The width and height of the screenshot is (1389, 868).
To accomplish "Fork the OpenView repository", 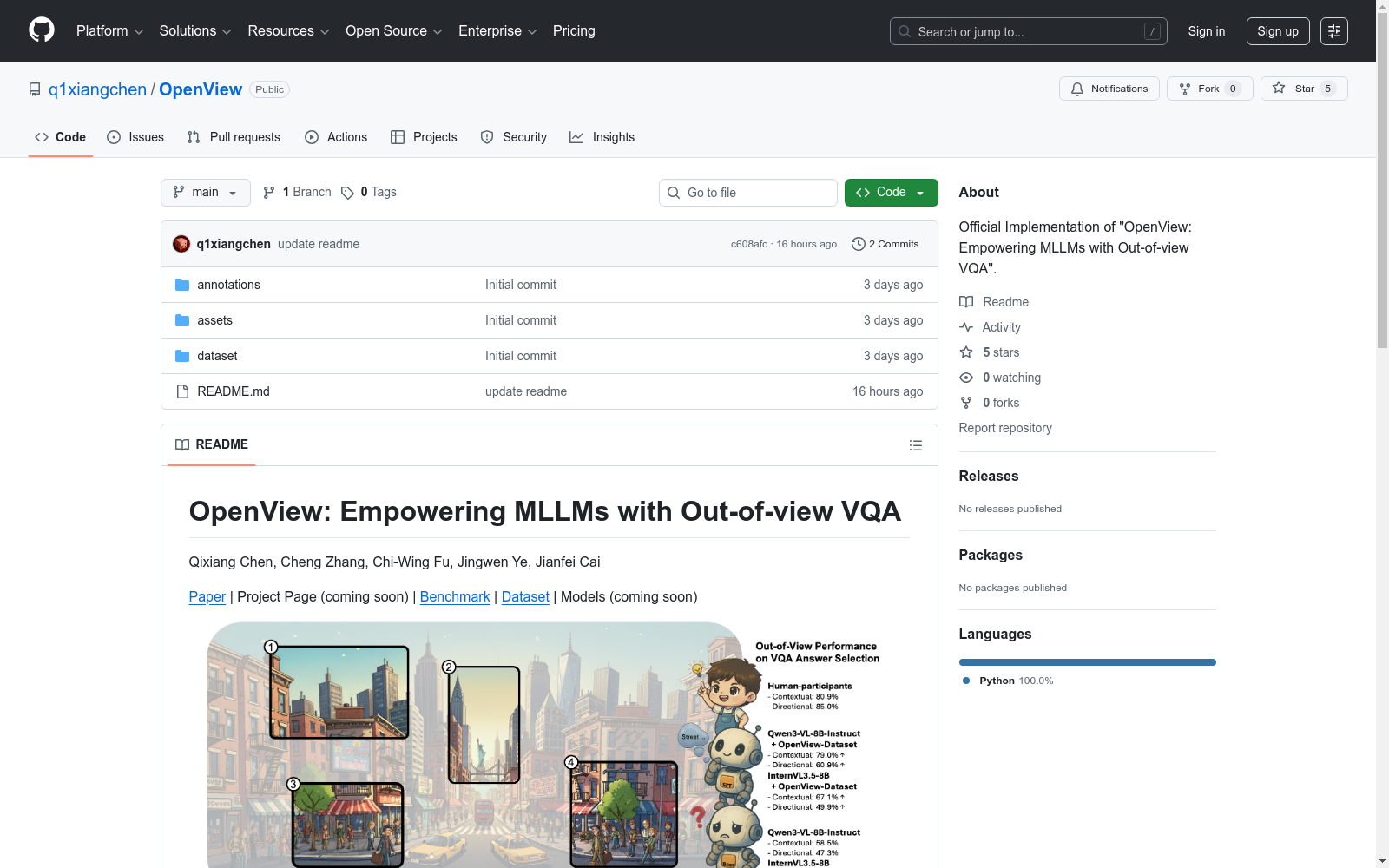I will 1209,89.
